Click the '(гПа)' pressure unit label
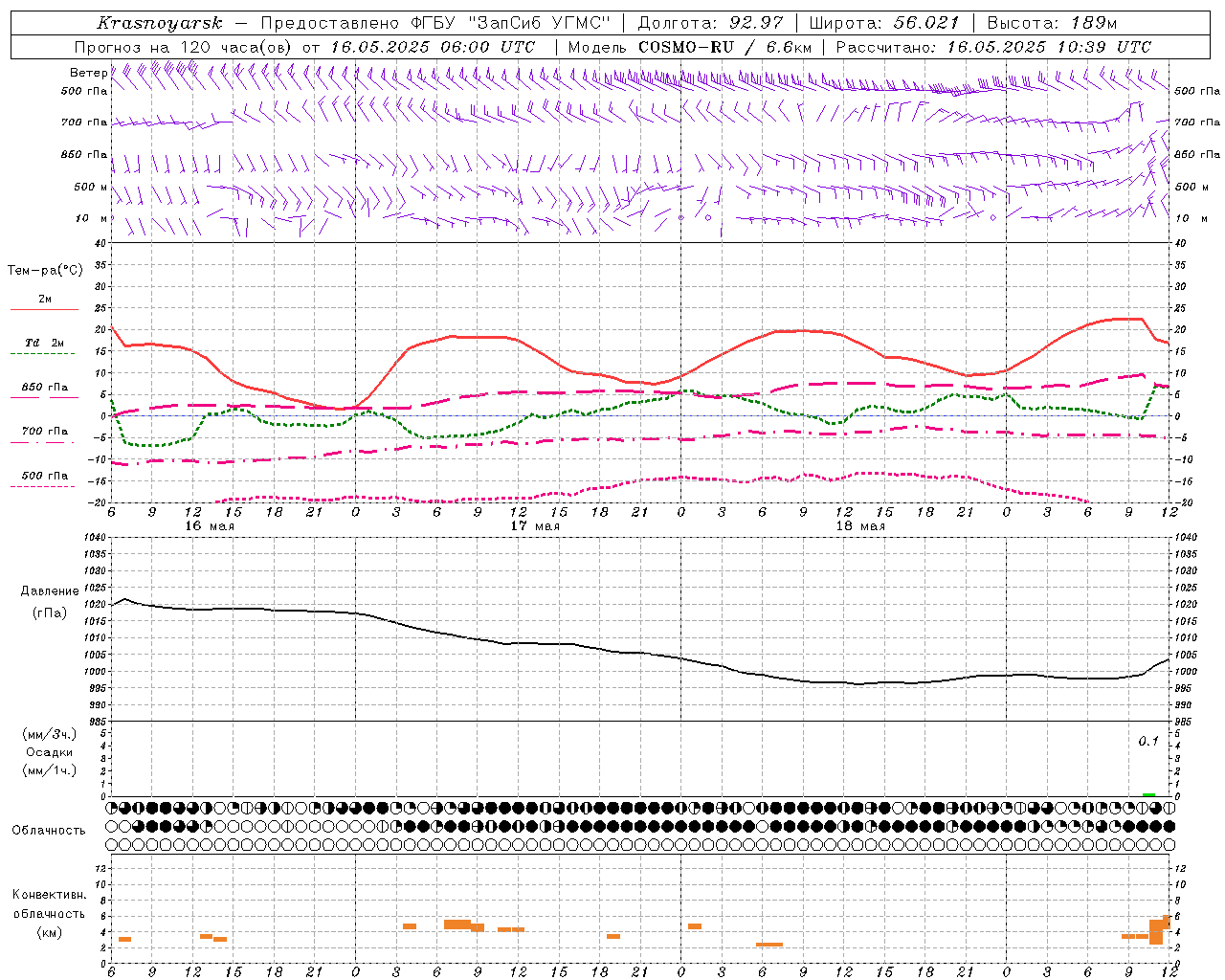Screen dimensions: 1225x980 click(50, 612)
